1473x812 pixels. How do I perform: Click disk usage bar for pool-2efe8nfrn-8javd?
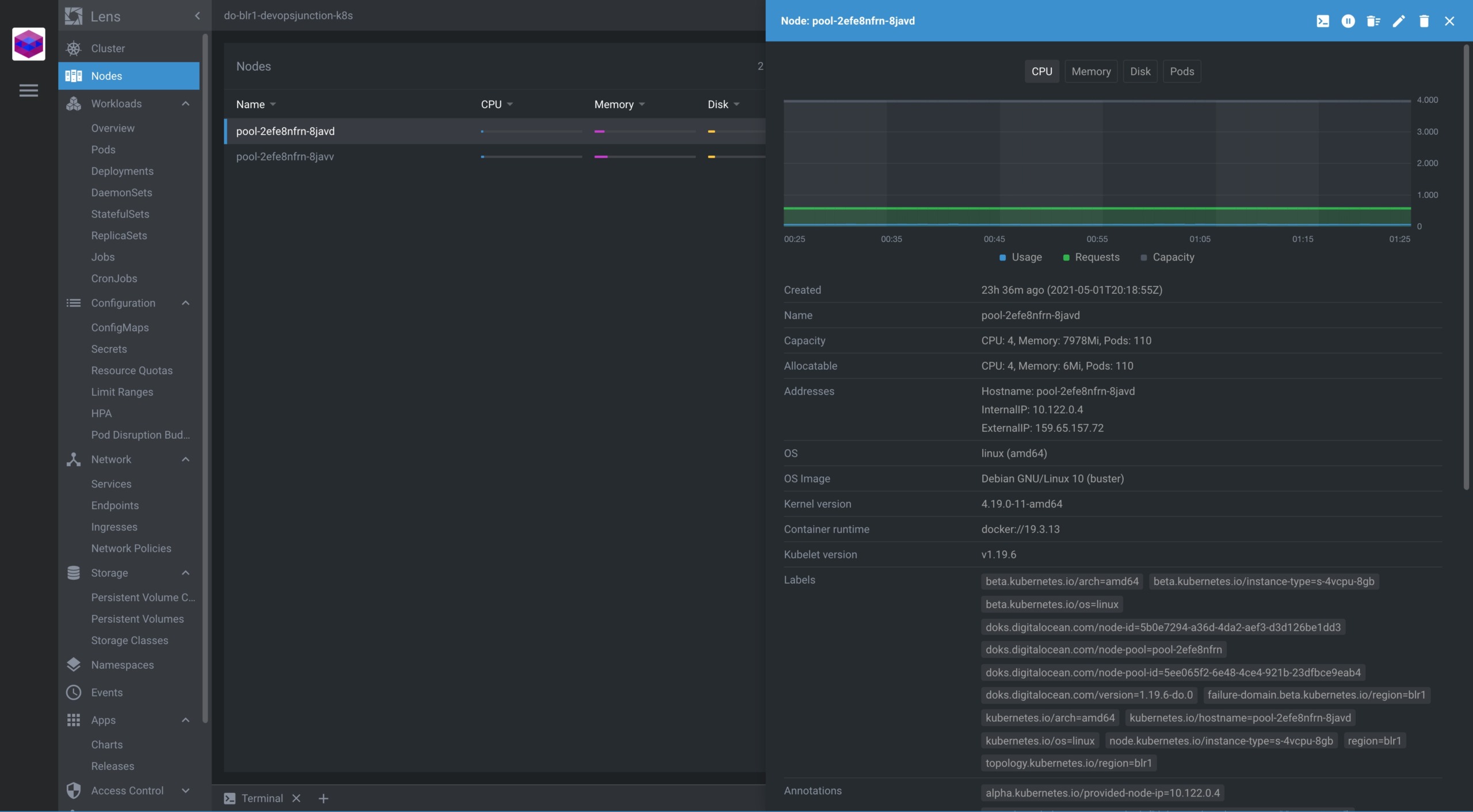736,132
